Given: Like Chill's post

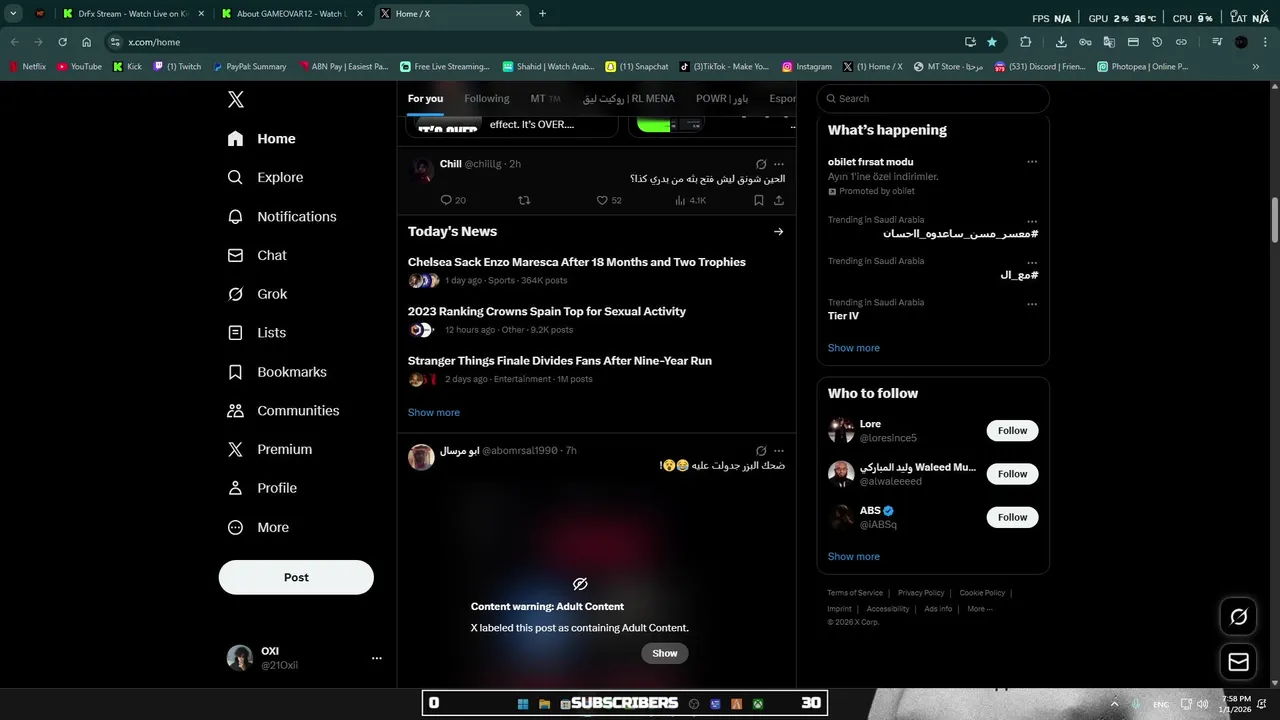Looking at the screenshot, I should point(608,200).
